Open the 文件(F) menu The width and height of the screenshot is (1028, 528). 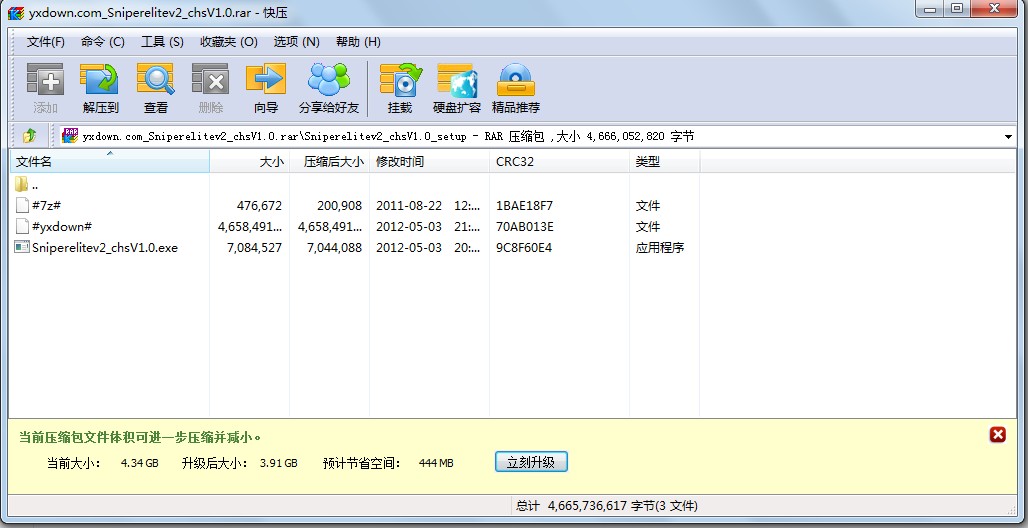pyautogui.click(x=45, y=42)
